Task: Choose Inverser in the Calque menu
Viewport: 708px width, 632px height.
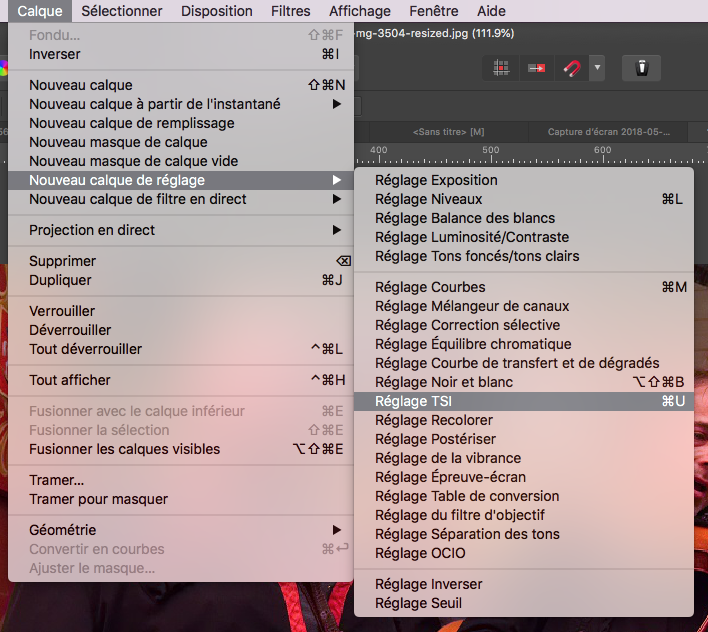Action: pyautogui.click(x=181, y=54)
